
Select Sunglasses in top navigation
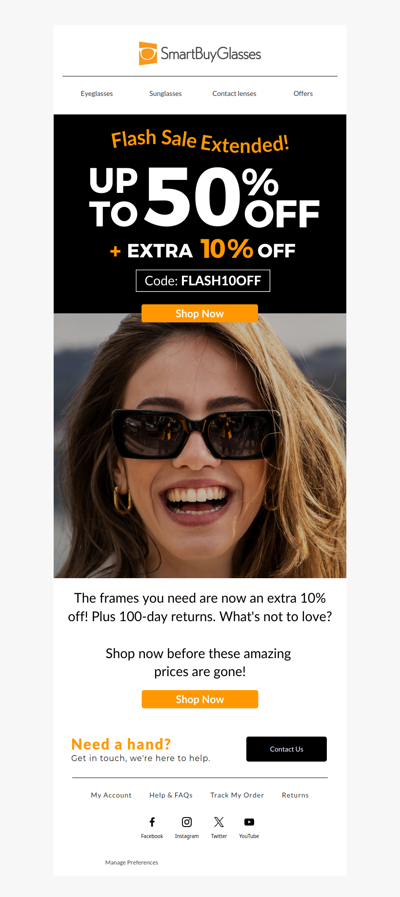[165, 94]
